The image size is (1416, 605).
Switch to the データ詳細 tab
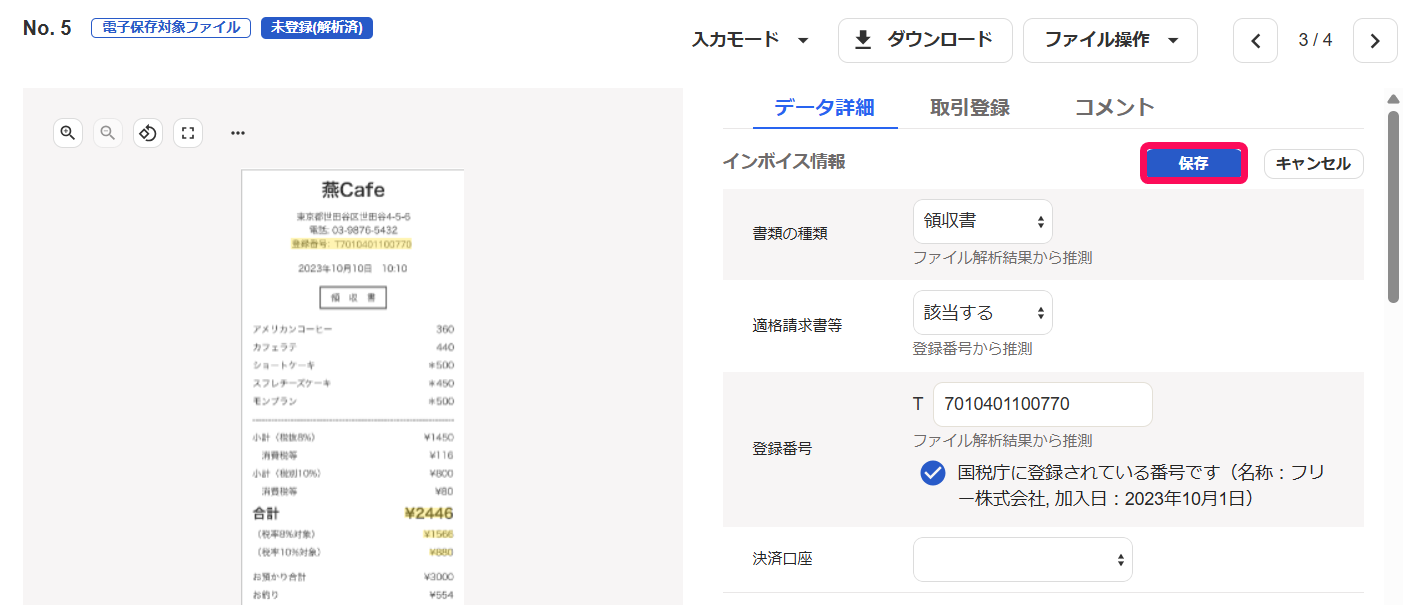pyautogui.click(x=825, y=108)
